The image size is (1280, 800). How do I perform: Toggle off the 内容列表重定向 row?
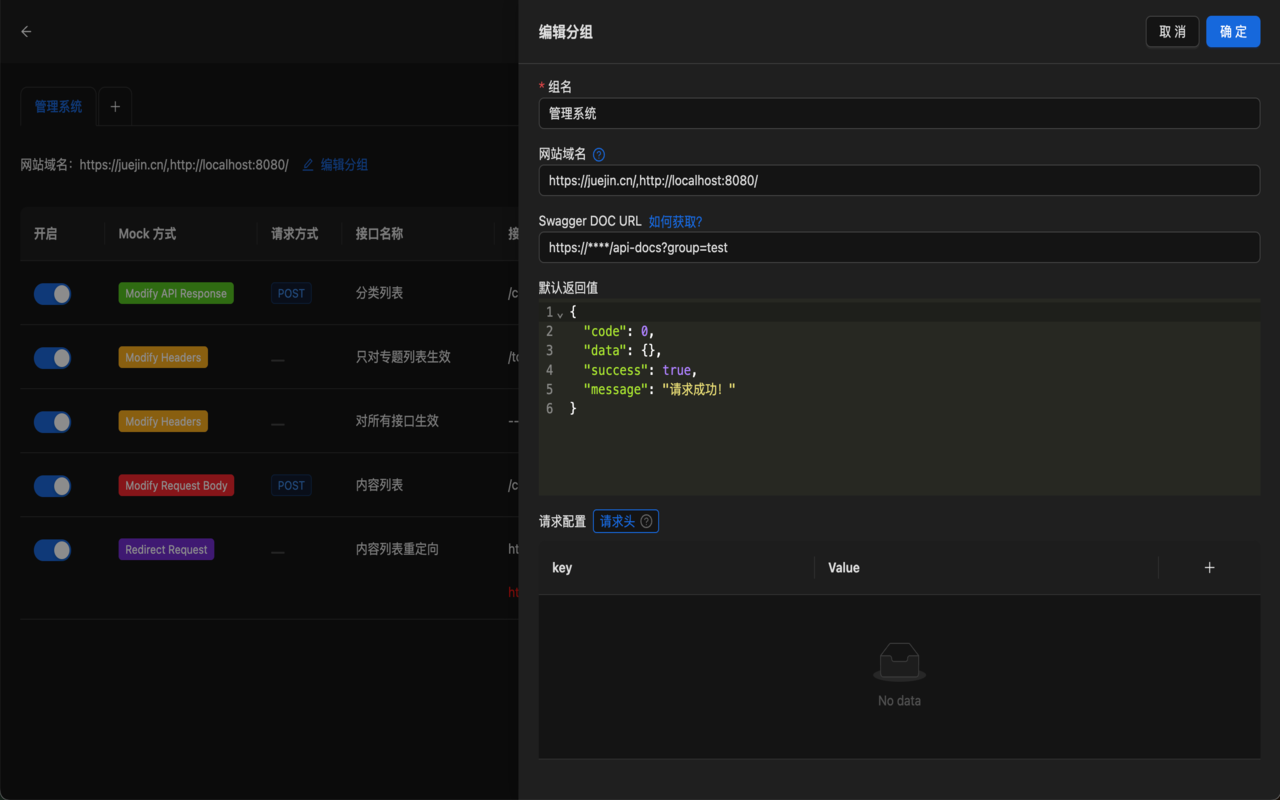coord(52,550)
